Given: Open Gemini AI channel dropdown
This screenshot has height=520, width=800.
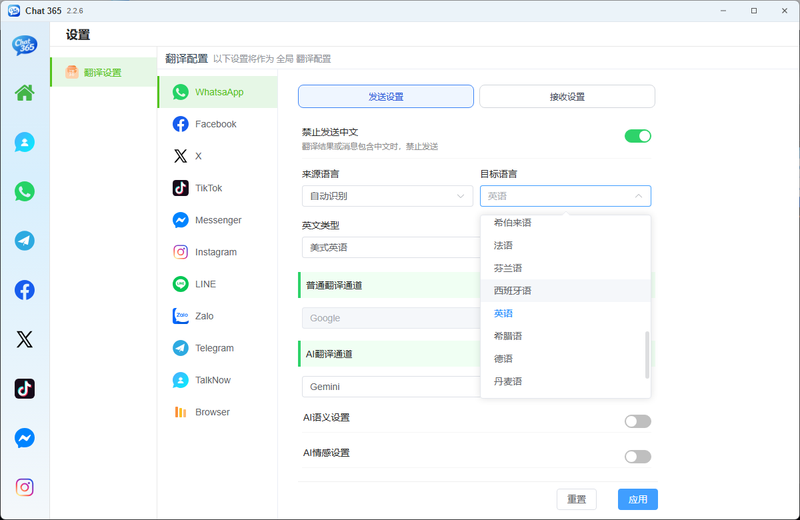Looking at the screenshot, I should pyautogui.click(x=391, y=387).
